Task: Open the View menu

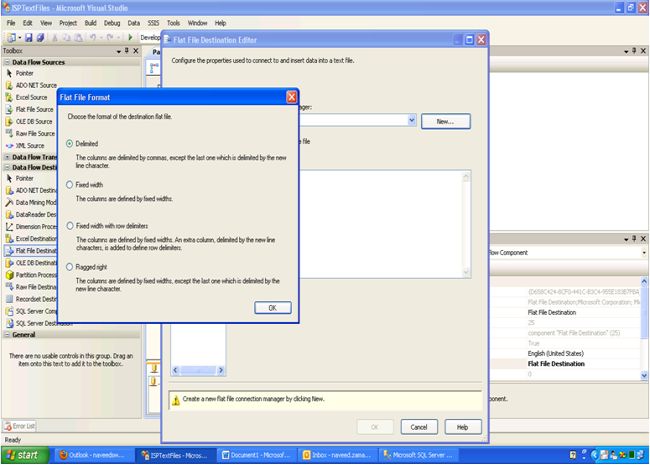Action: click(46, 23)
